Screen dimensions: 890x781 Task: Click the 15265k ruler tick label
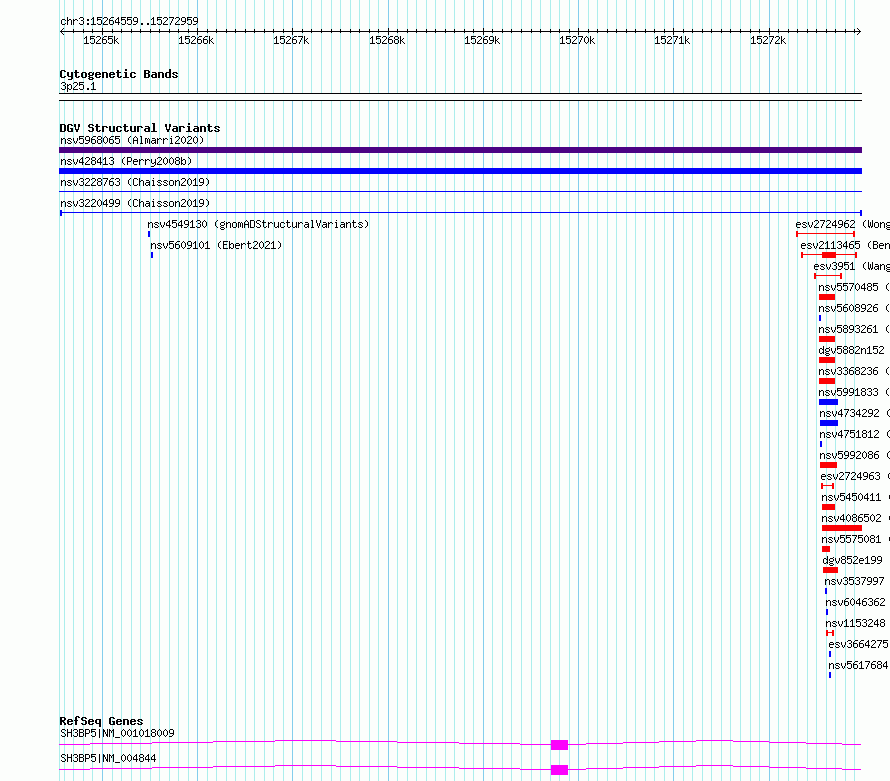pyautogui.click(x=101, y=40)
